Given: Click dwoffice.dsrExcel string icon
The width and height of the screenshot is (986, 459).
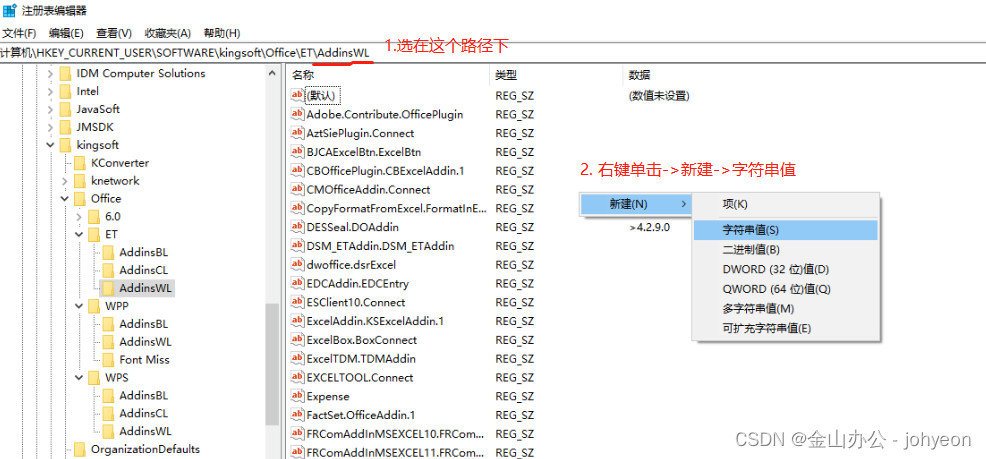Looking at the screenshot, I should (297, 264).
